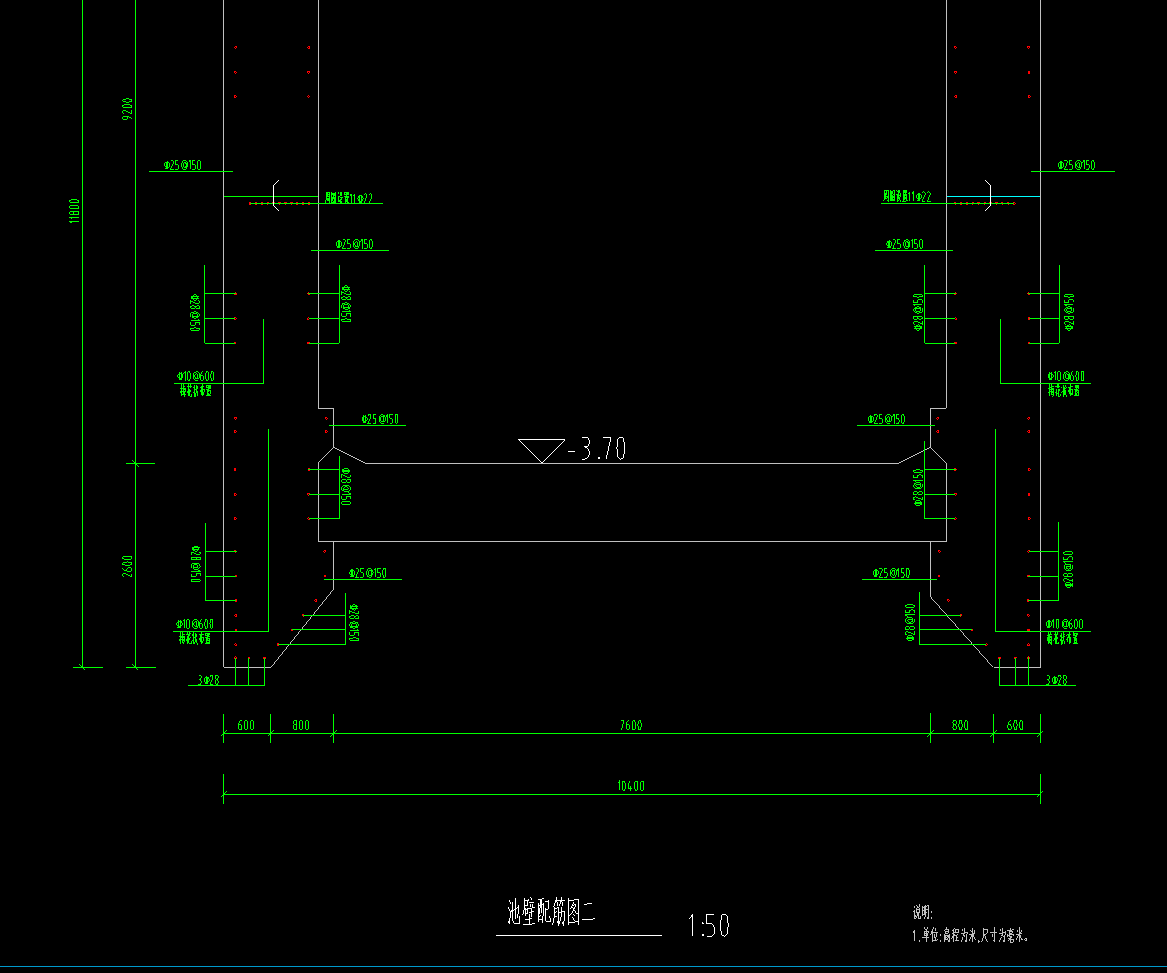Click the 9200 vertical dimension text
The image size is (1167, 973).
coord(128,108)
